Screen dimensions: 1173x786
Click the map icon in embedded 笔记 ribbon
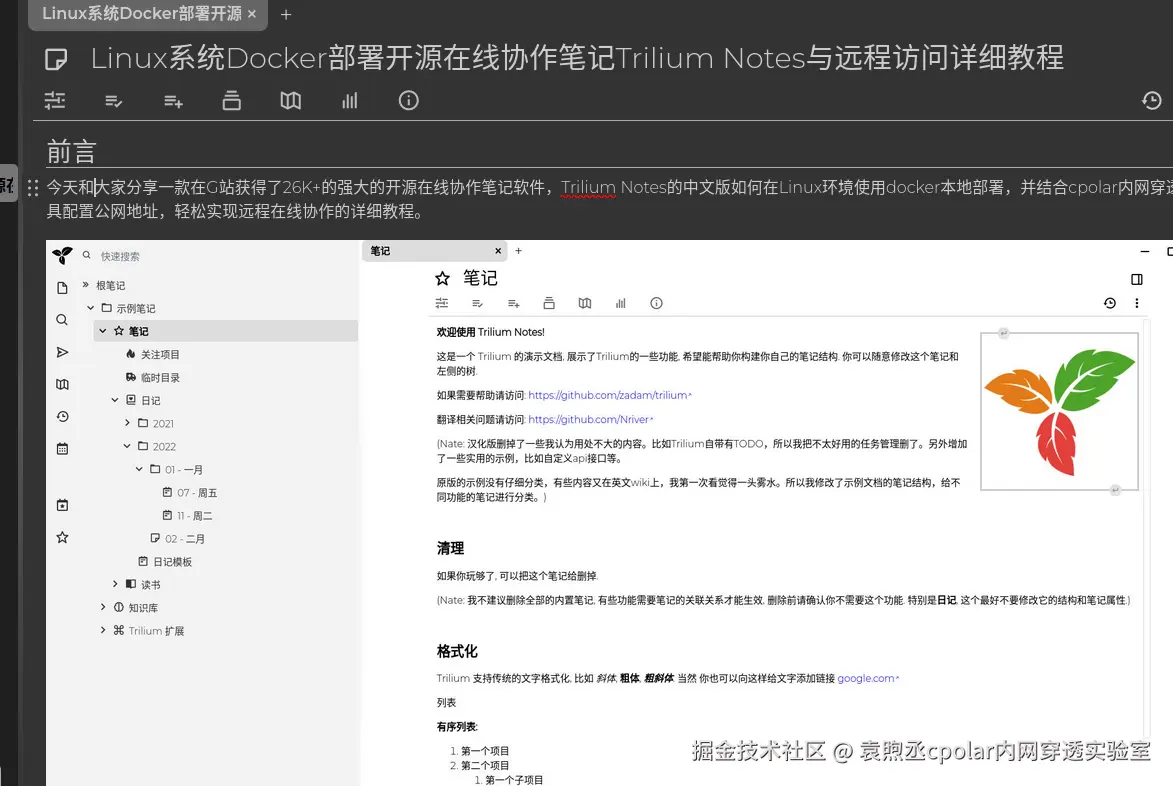[585, 303]
